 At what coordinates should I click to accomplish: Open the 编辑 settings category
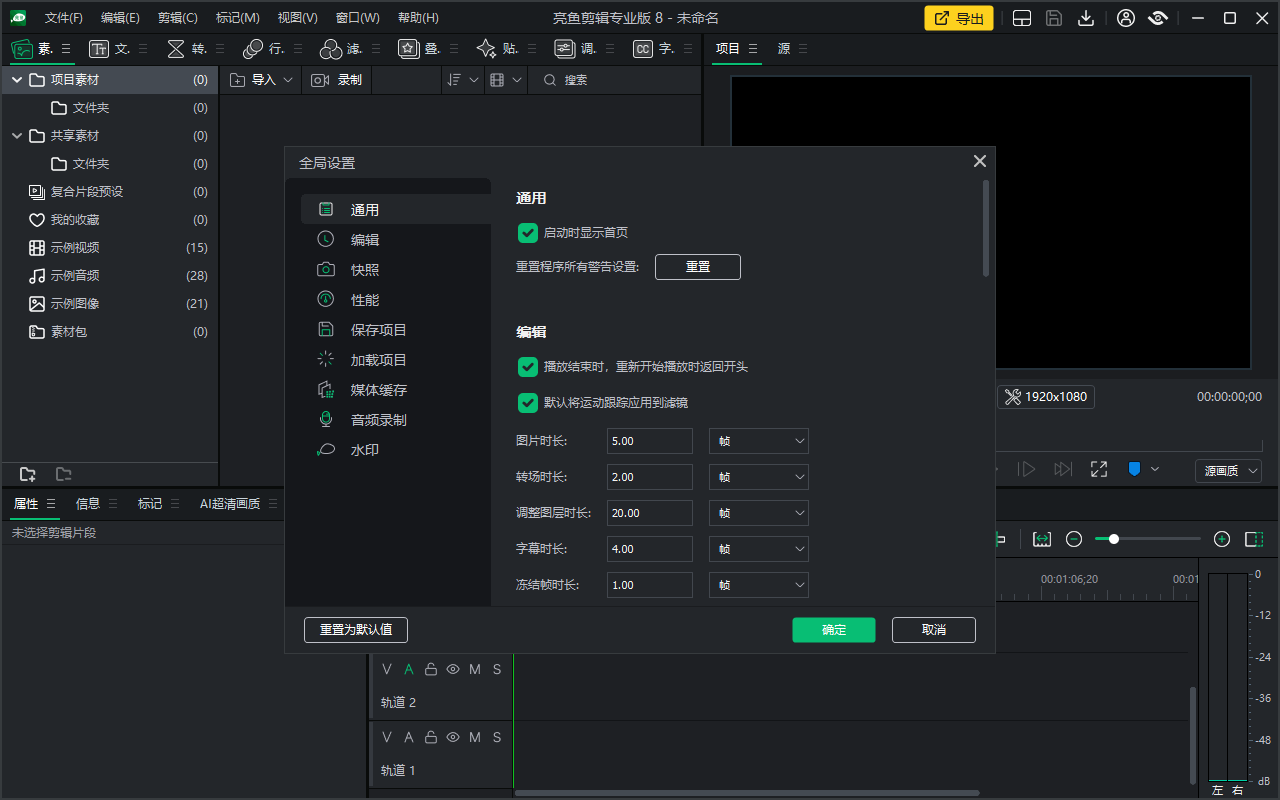point(395,240)
